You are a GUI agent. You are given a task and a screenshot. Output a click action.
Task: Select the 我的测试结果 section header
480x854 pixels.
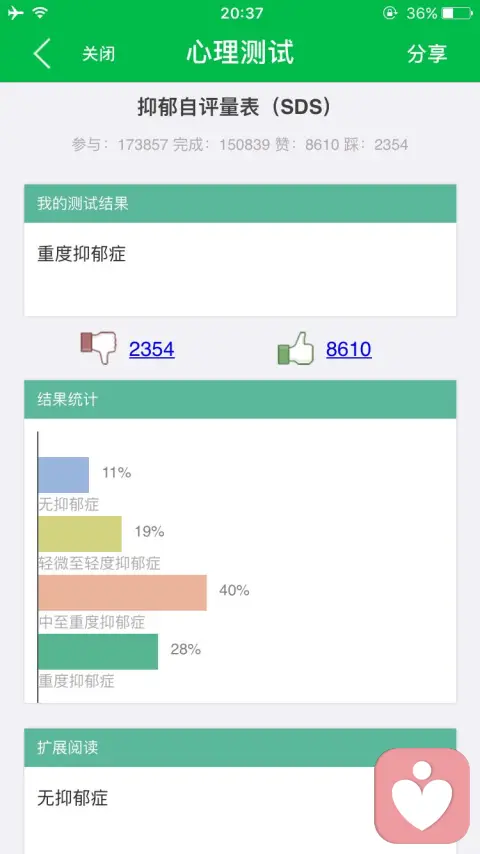240,203
